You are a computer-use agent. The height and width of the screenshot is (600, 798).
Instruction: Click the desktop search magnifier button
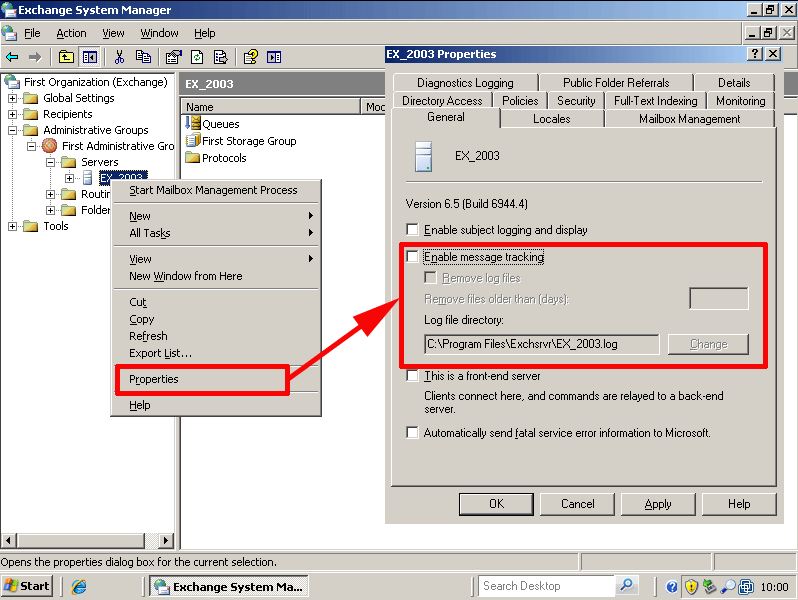[x=626, y=586]
